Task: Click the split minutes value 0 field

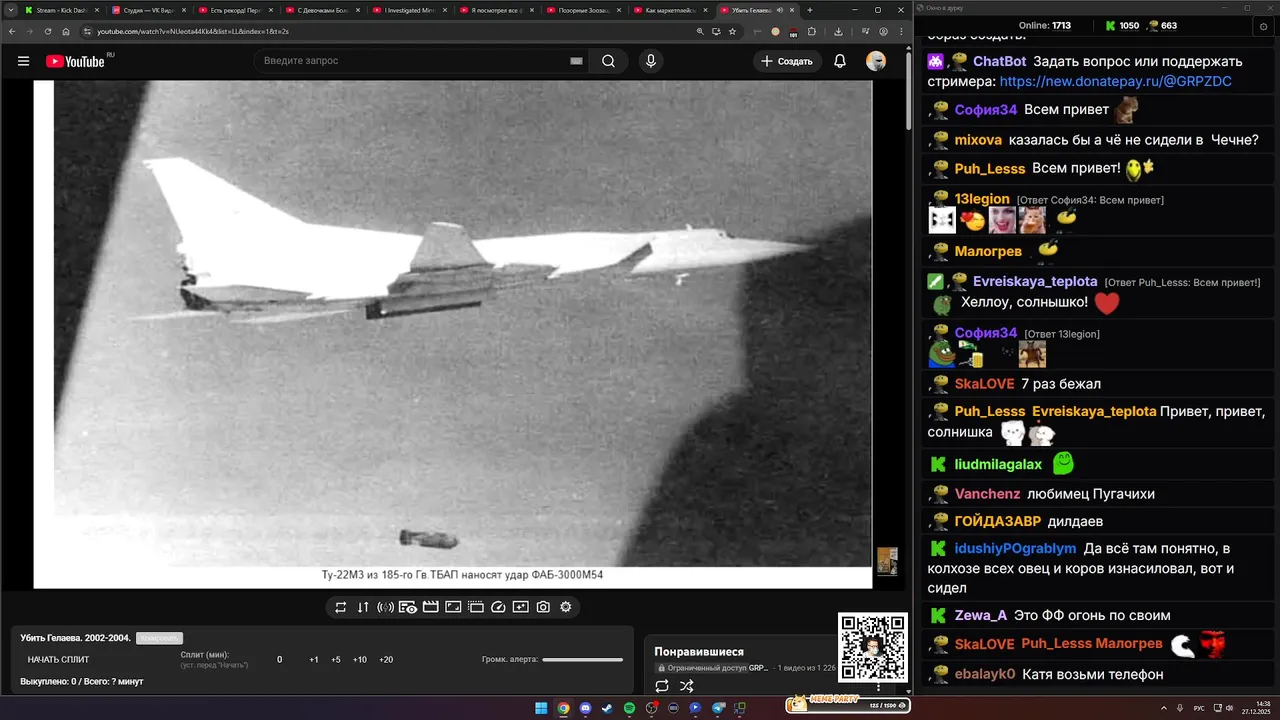Action: [279, 660]
